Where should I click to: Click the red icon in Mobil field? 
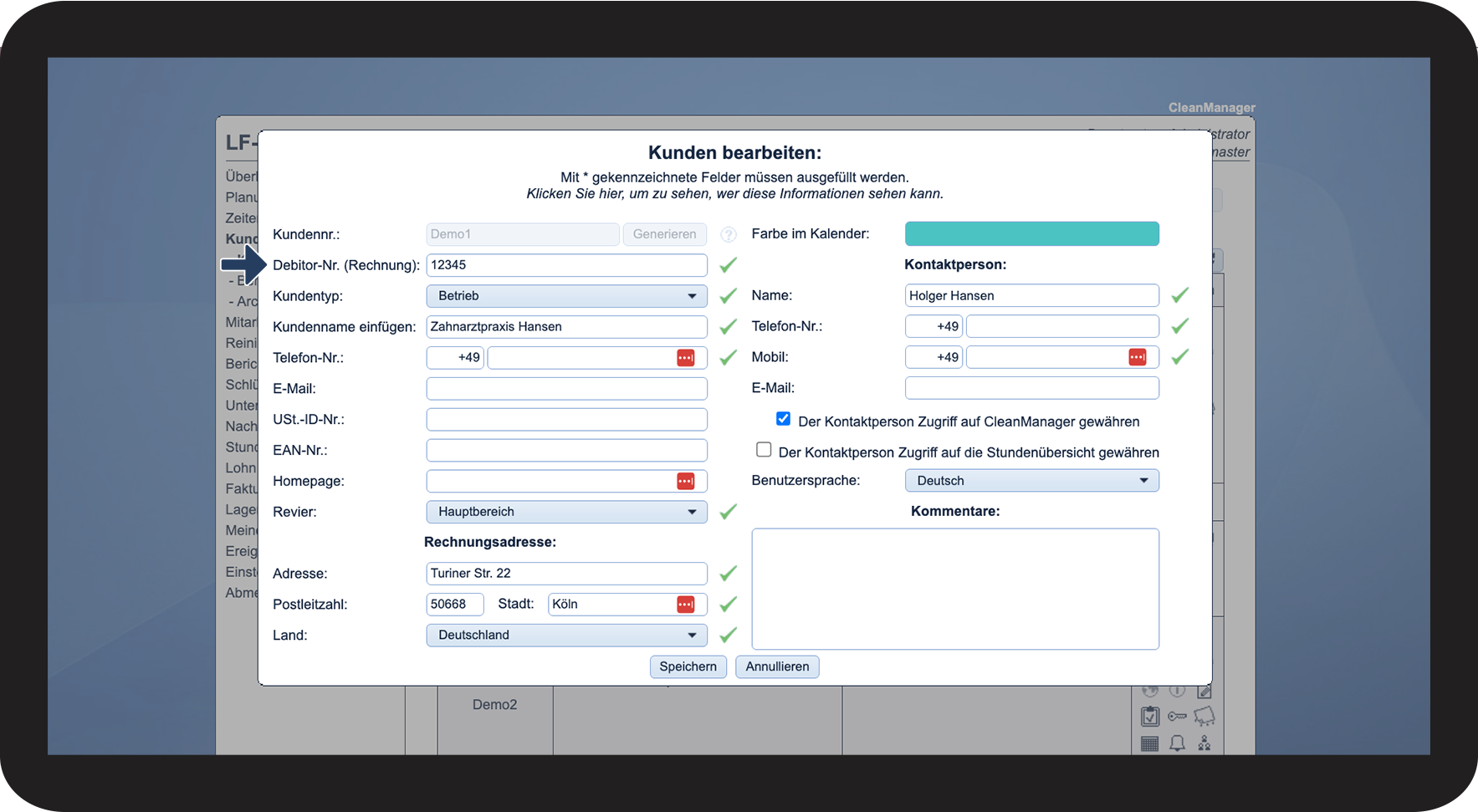[x=1137, y=358]
